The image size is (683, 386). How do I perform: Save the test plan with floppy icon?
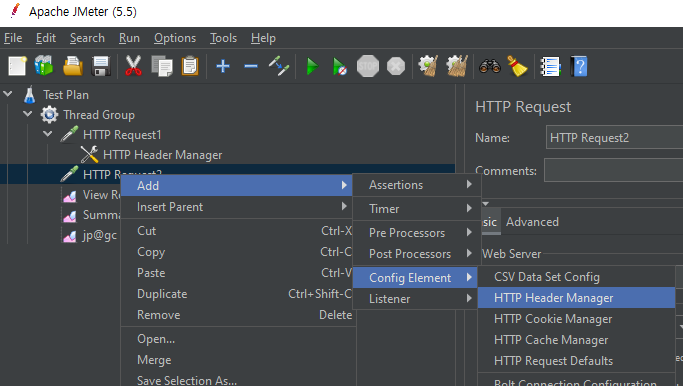(x=101, y=66)
